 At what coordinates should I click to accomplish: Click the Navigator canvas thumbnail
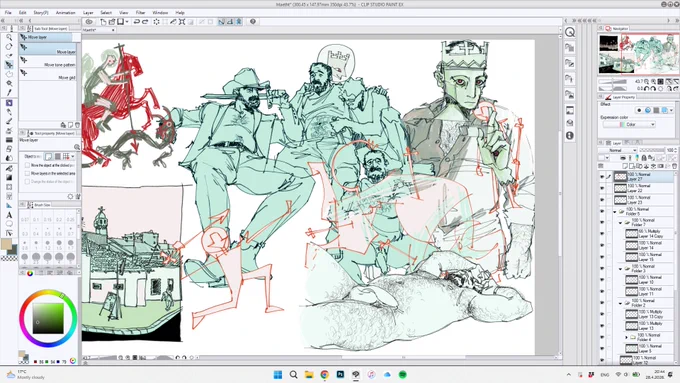(638, 54)
